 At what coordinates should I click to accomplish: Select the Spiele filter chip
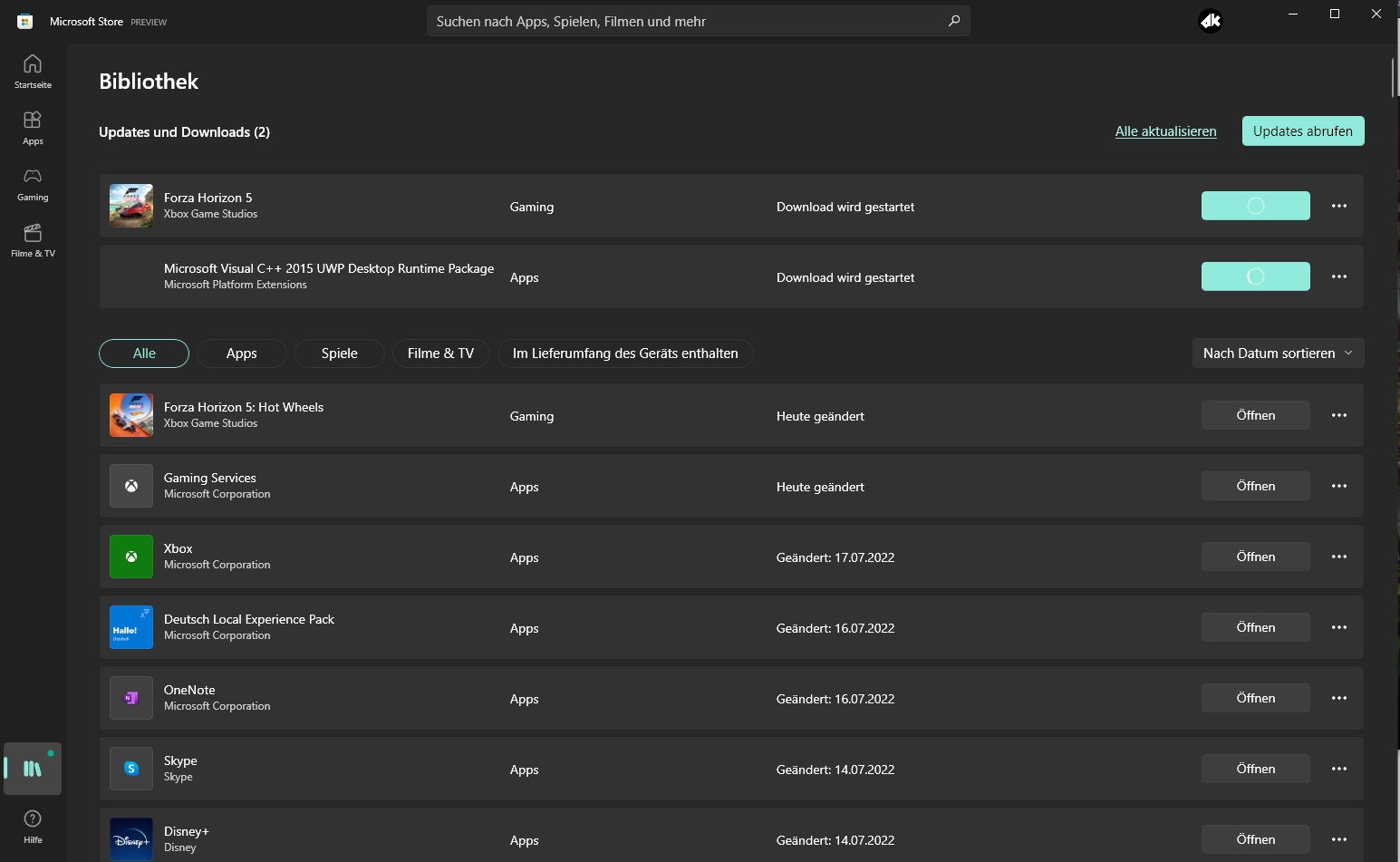[340, 354]
